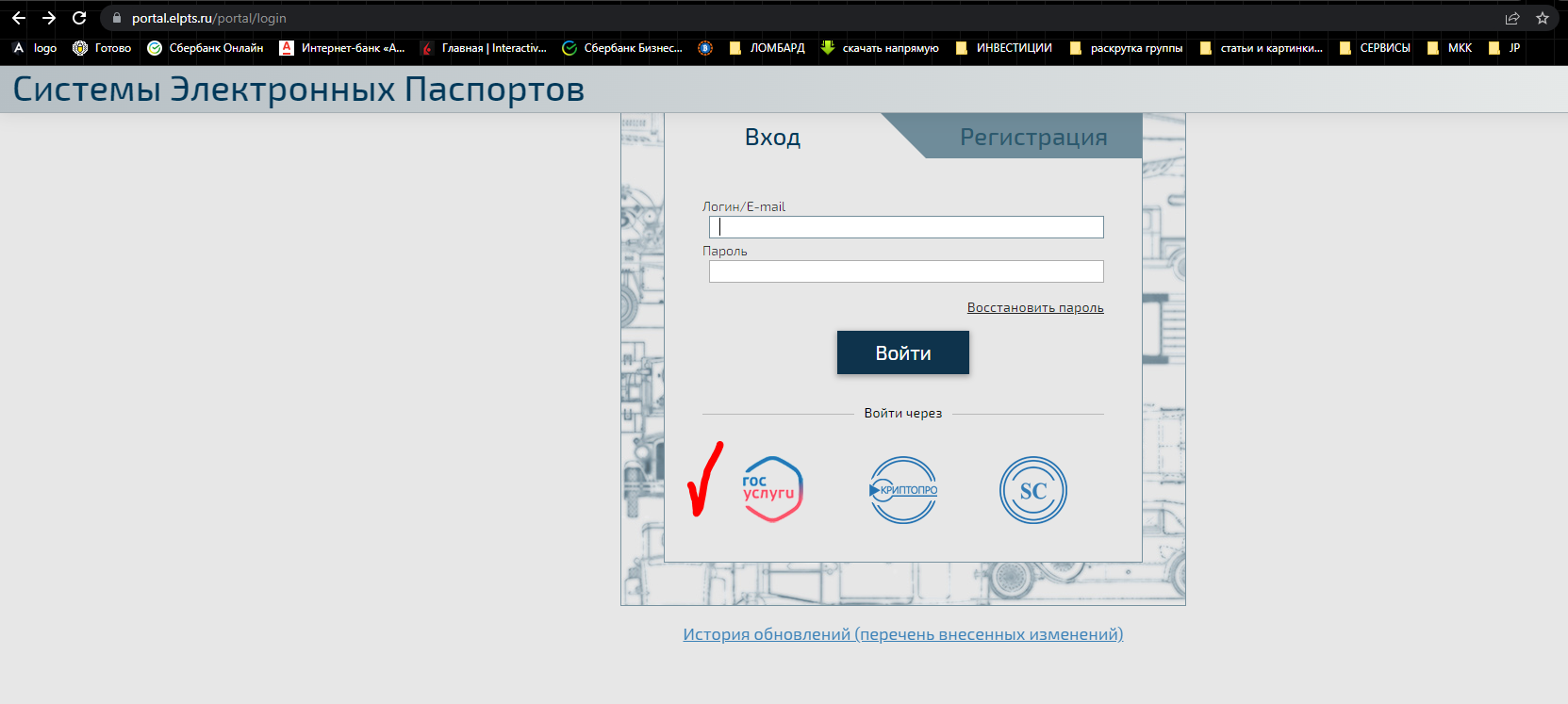Image resolution: width=1568 pixels, height=704 pixels.
Task: Switch to the Вход tab
Action: [772, 137]
